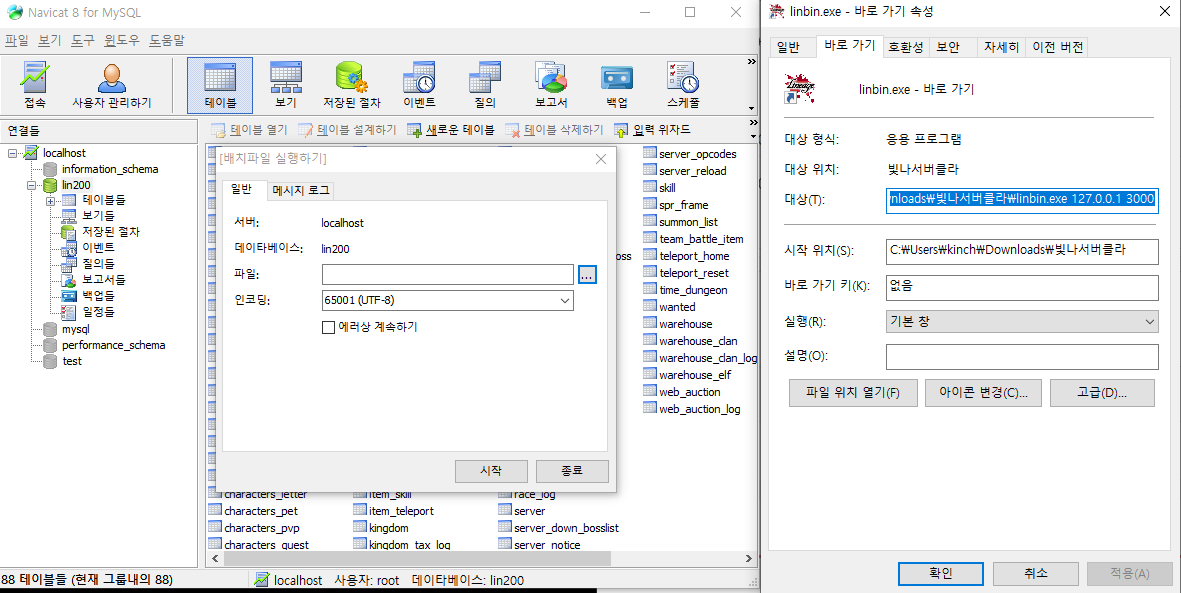Click 테이블 삭제하기 delete table button
1181x593 pixels.
coord(554,130)
